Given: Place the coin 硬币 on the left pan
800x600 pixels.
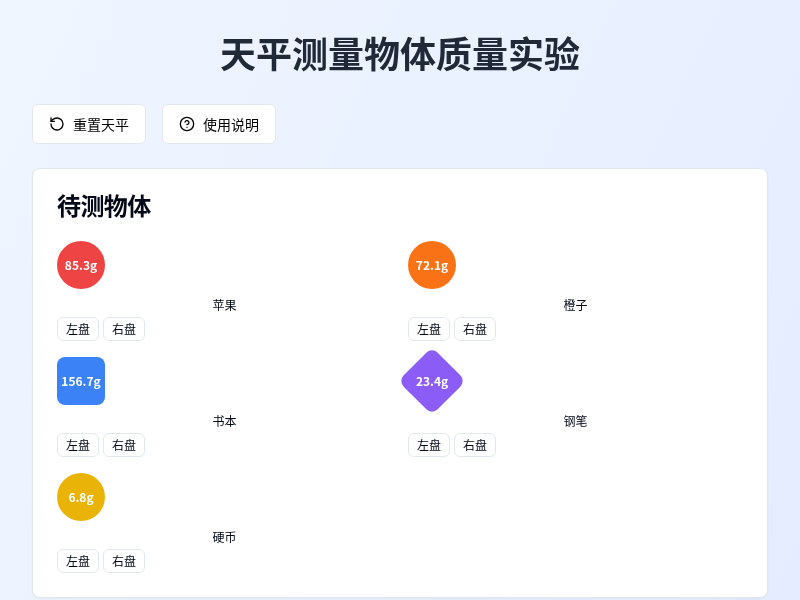Looking at the screenshot, I should pos(78,561).
